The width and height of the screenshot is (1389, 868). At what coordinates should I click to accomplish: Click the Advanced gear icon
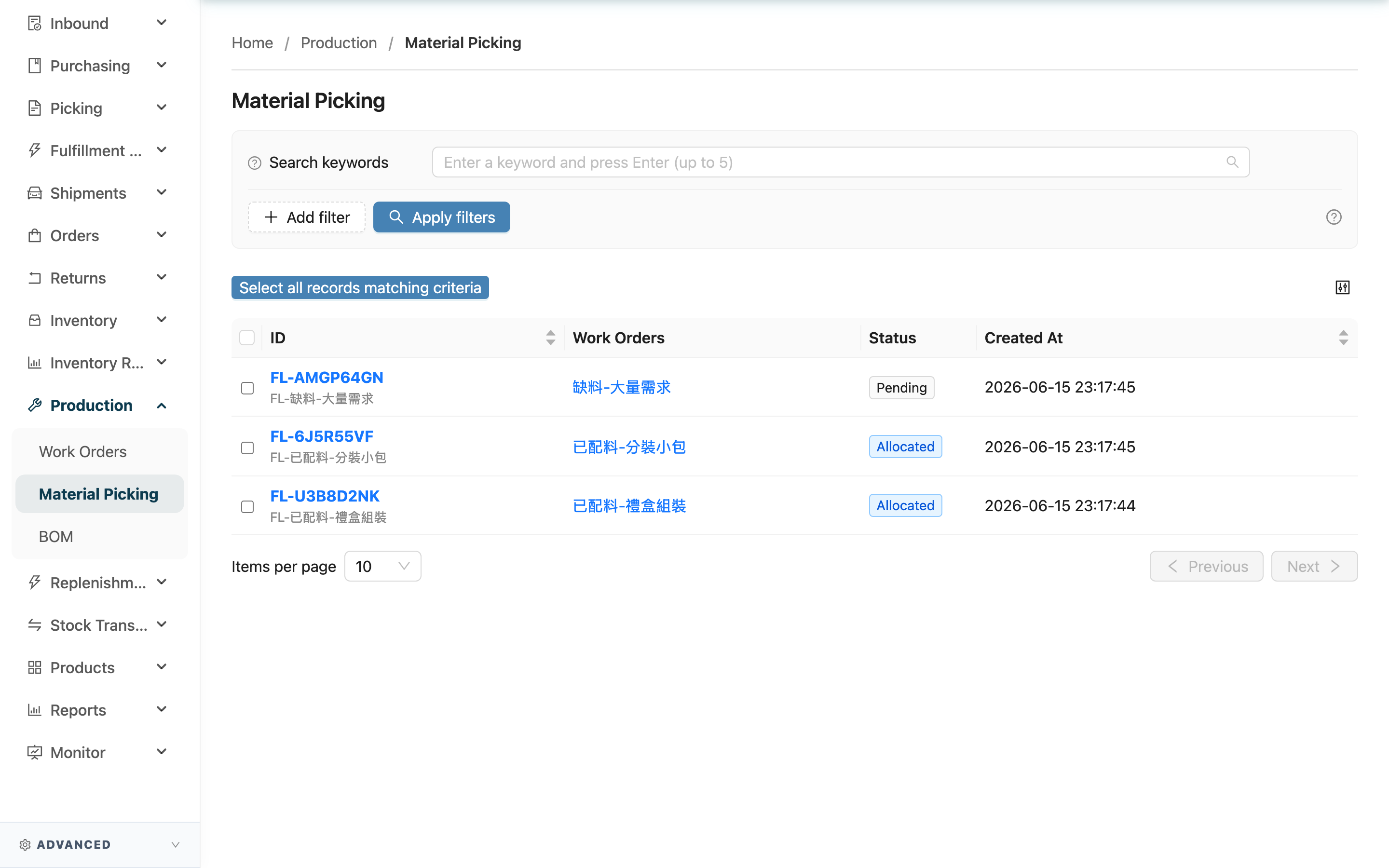click(25, 844)
